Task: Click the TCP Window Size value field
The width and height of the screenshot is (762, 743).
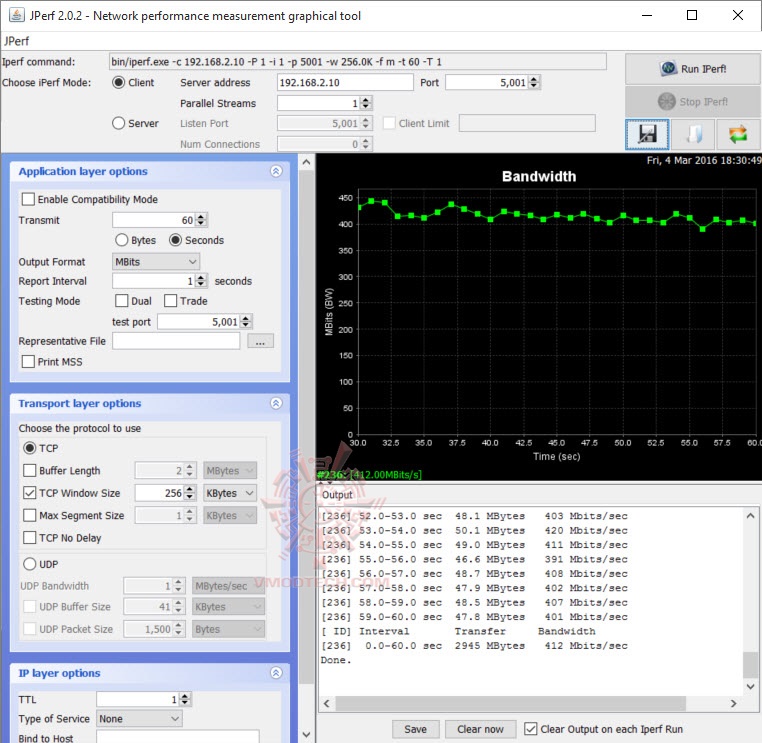Action: click(x=159, y=493)
